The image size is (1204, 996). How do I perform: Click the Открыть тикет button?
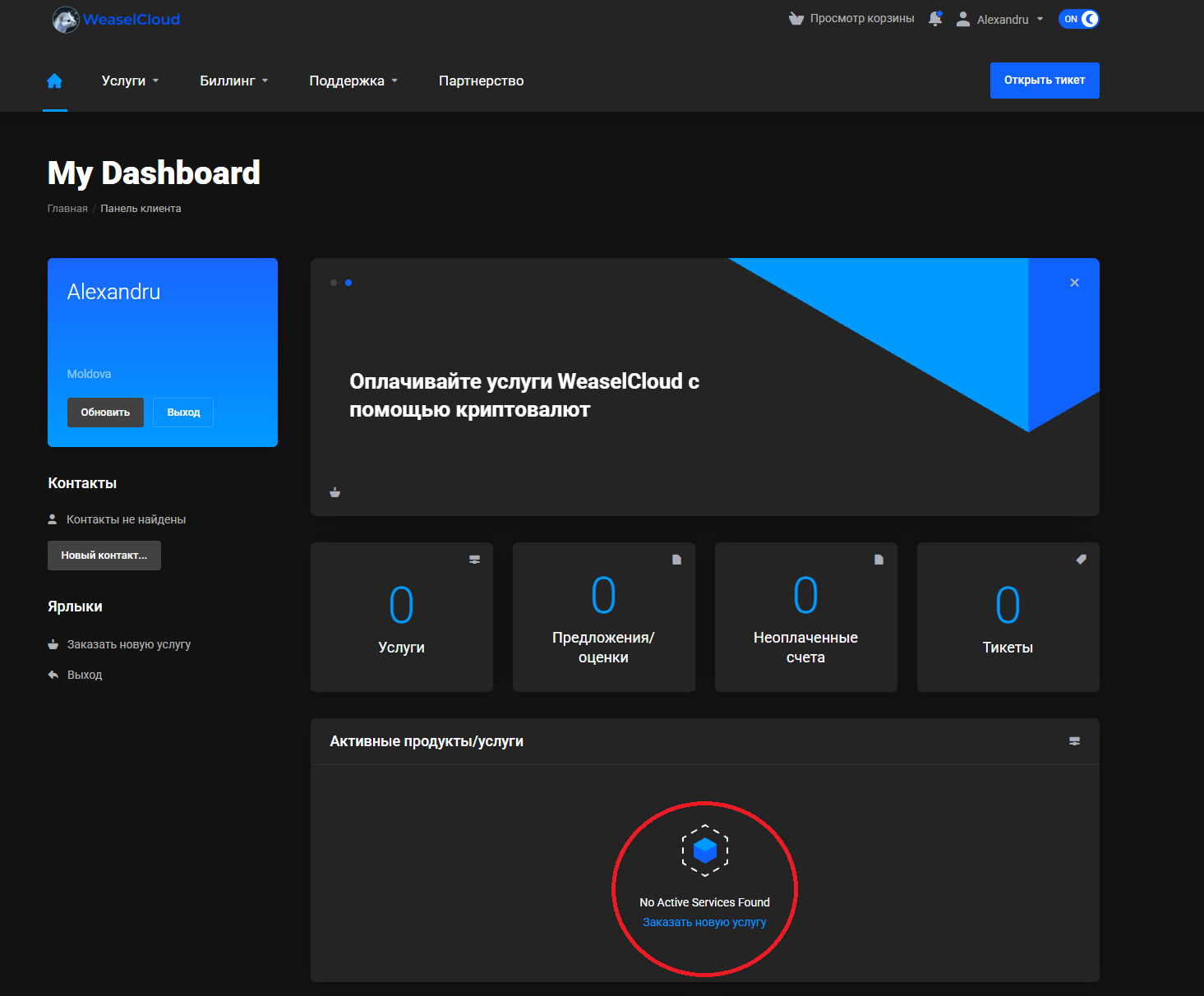(1045, 81)
